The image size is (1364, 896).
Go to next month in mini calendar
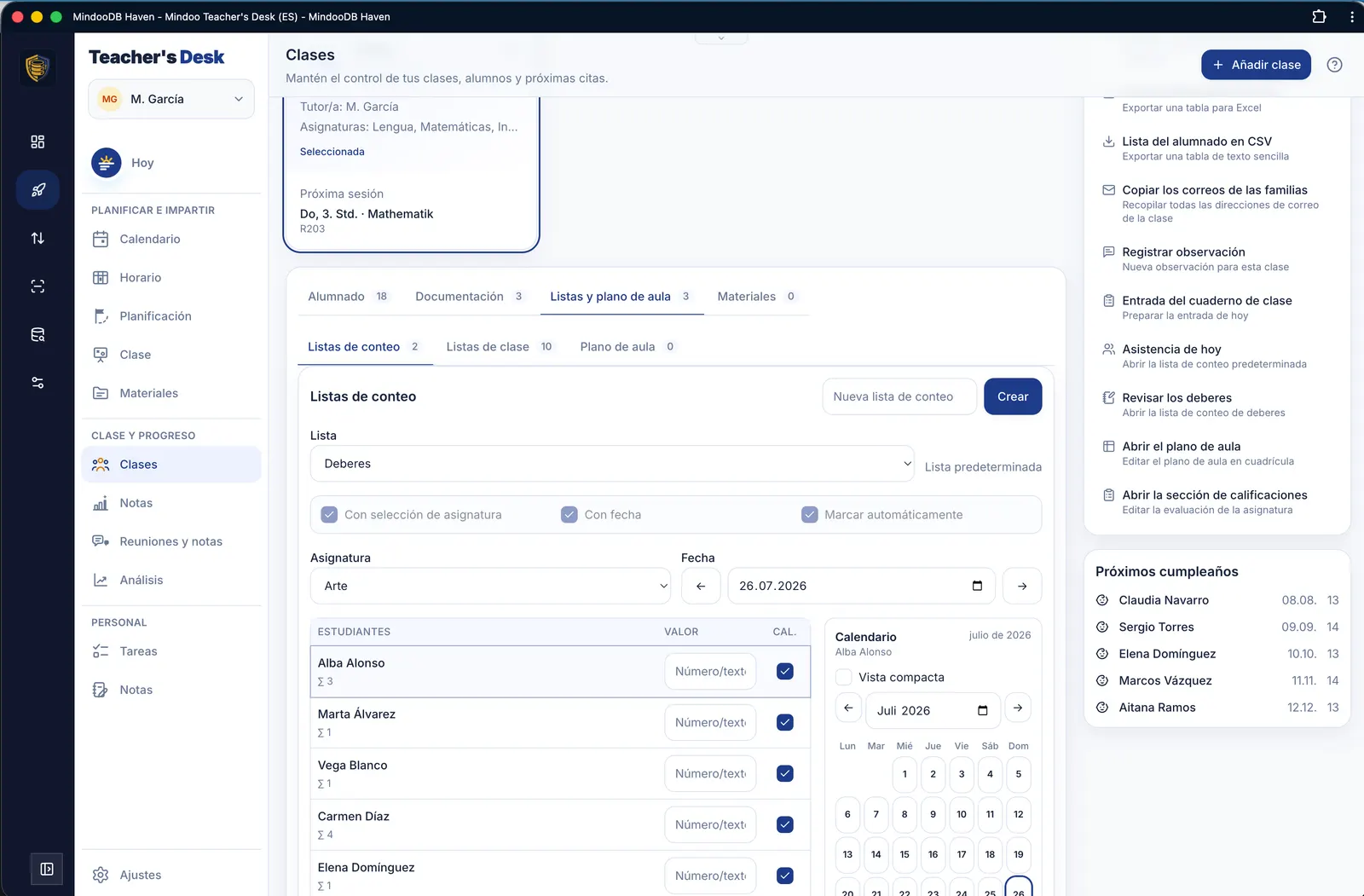1018,708
